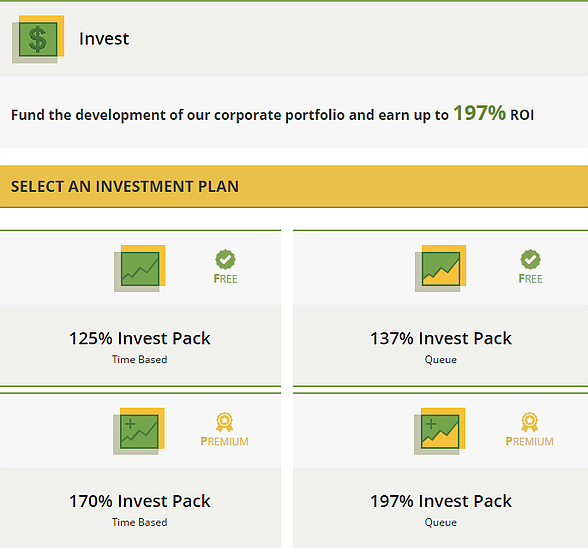Click the green 197% ROI figure
This screenshot has width=588, height=548.
click(x=480, y=113)
